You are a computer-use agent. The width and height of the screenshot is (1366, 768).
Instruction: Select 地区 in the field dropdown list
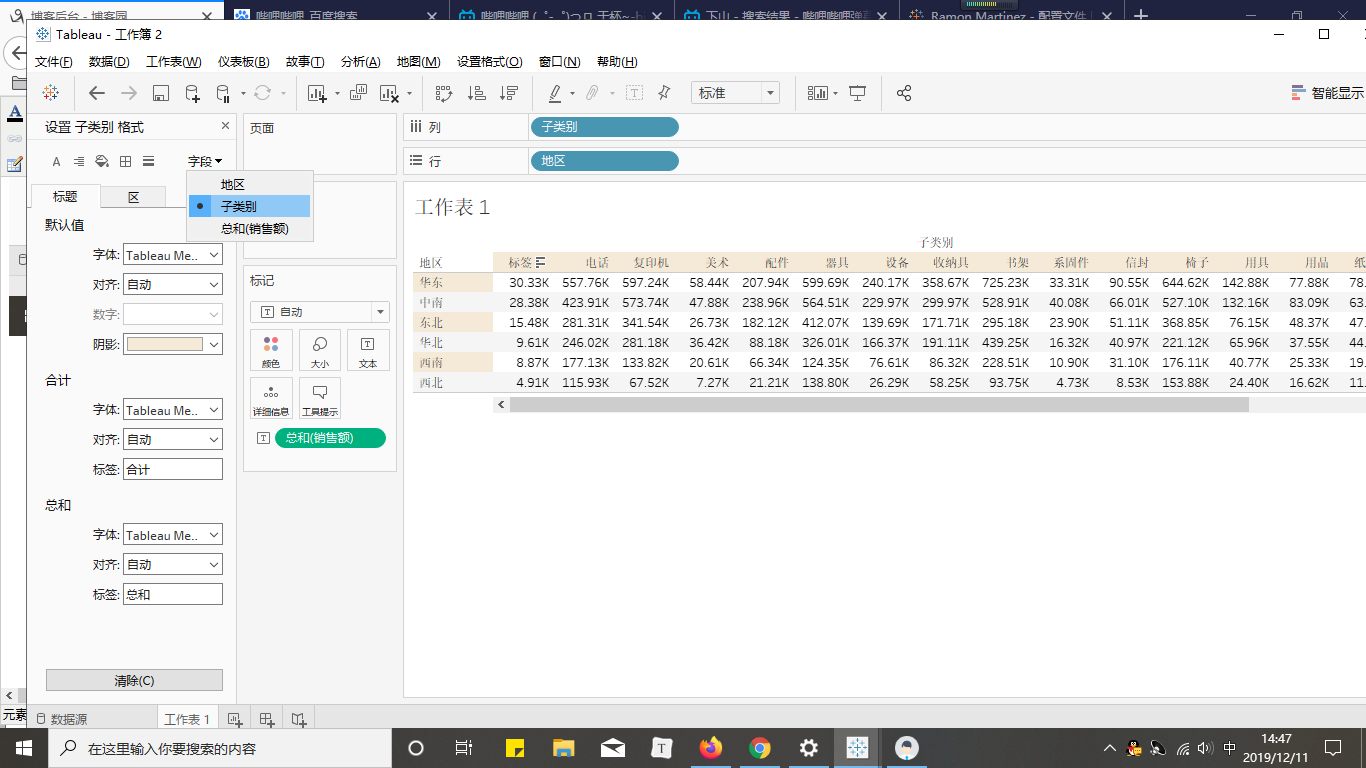250,184
